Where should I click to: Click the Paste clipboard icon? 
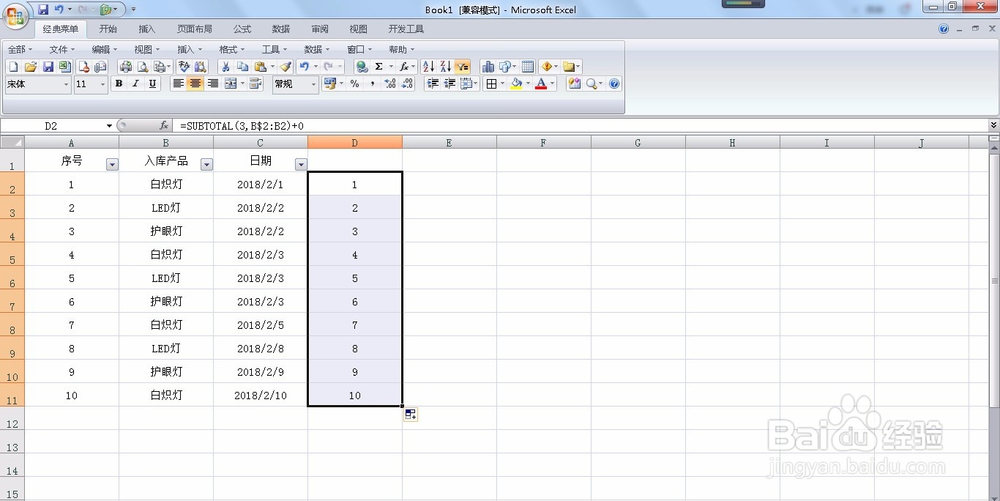(260, 66)
